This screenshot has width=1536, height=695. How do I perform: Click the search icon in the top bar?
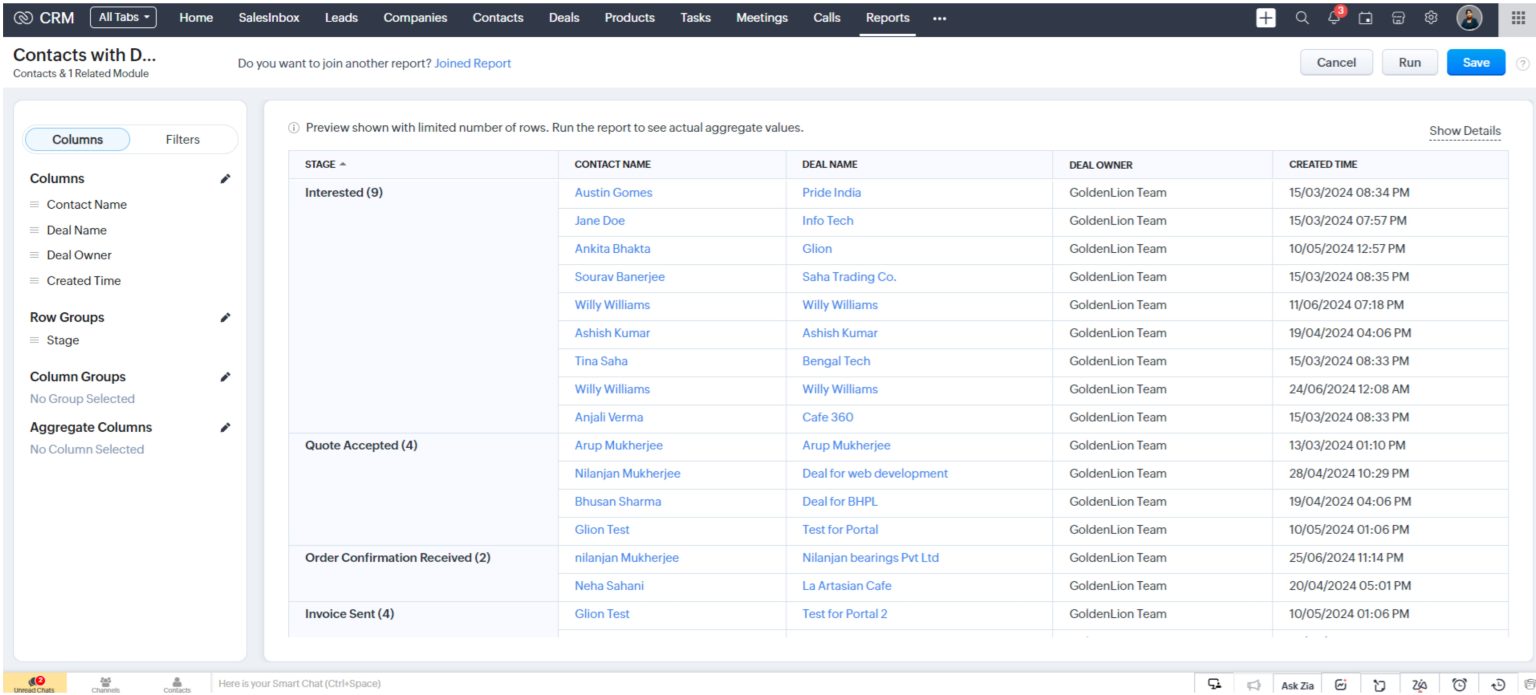(x=1301, y=17)
